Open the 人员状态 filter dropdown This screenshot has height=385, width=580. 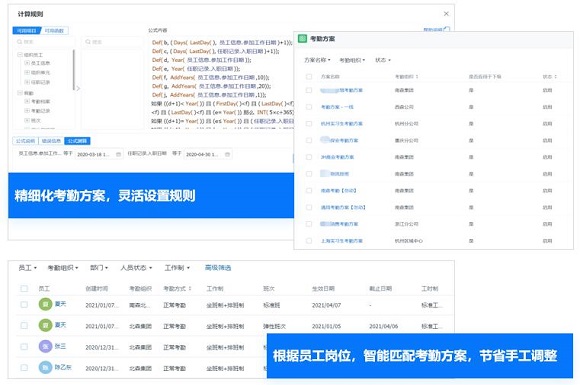(136, 268)
